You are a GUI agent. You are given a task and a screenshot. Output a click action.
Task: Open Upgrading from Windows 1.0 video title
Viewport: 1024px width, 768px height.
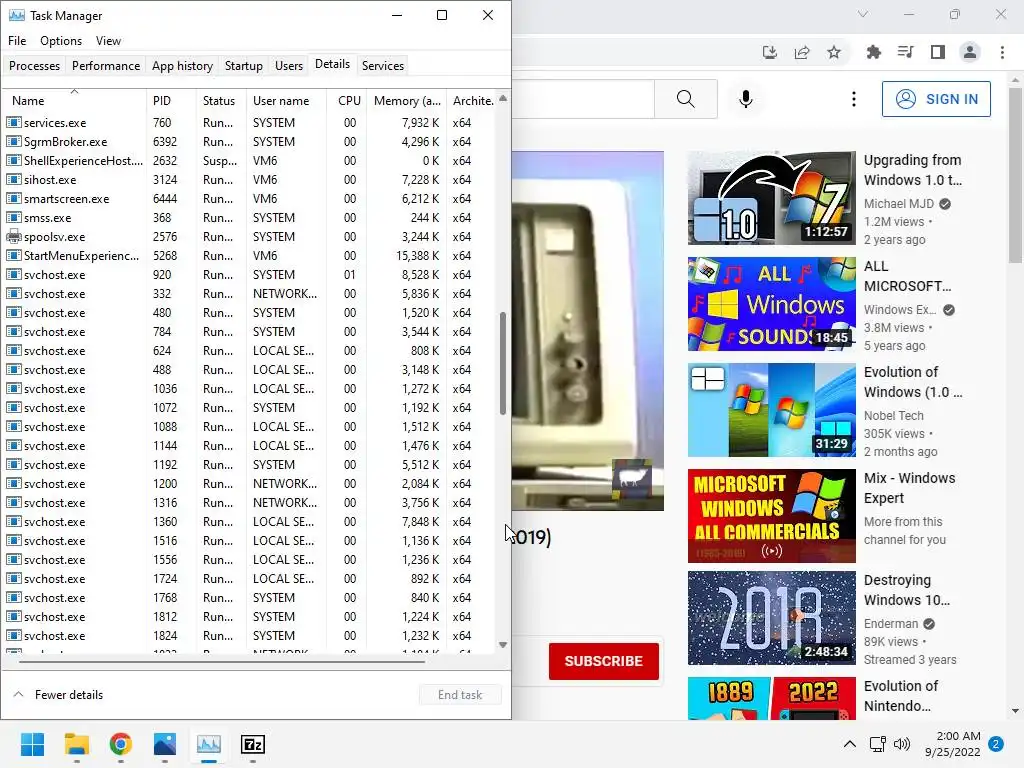coord(912,170)
